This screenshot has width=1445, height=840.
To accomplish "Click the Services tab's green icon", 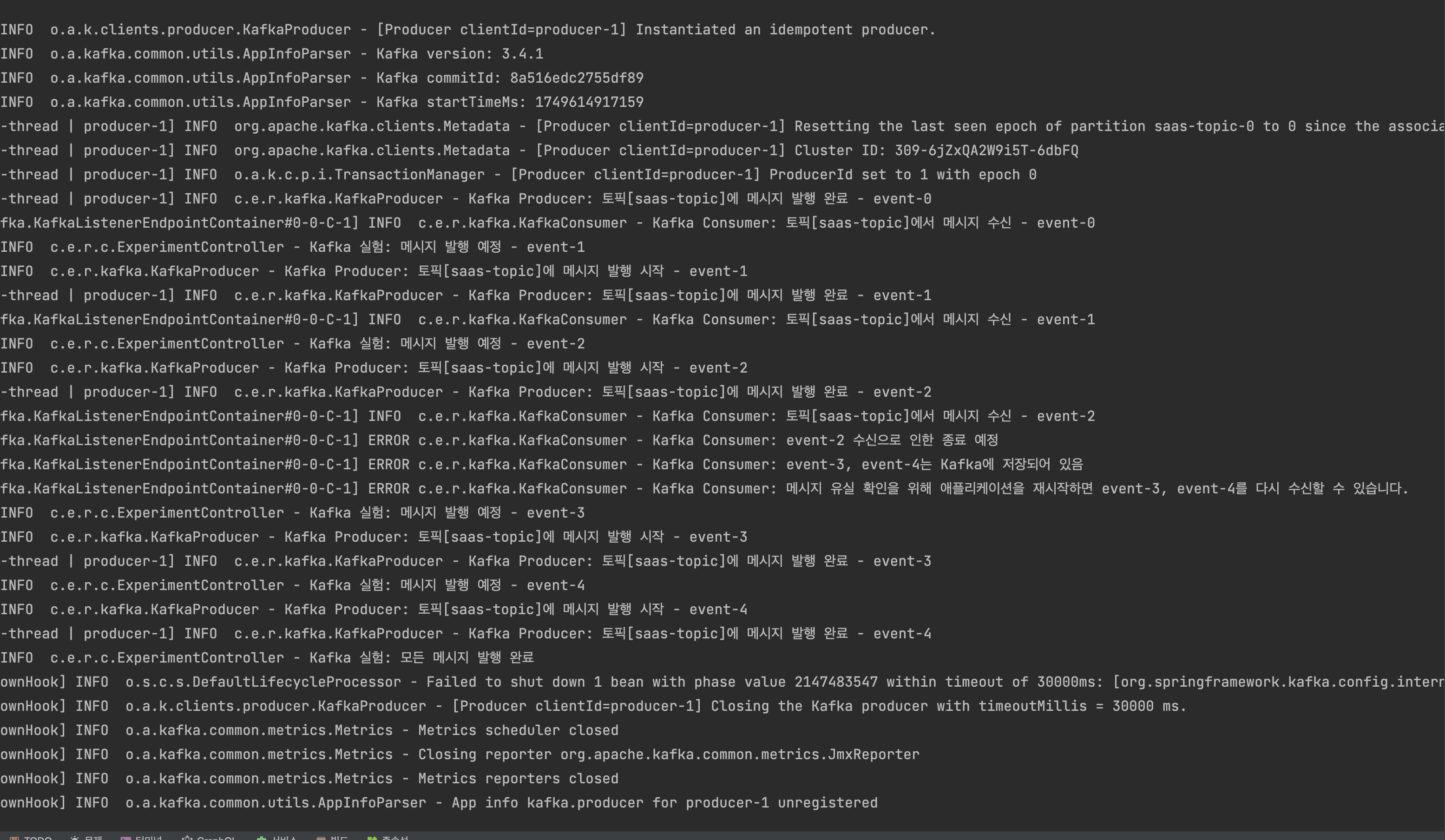I will (262, 838).
